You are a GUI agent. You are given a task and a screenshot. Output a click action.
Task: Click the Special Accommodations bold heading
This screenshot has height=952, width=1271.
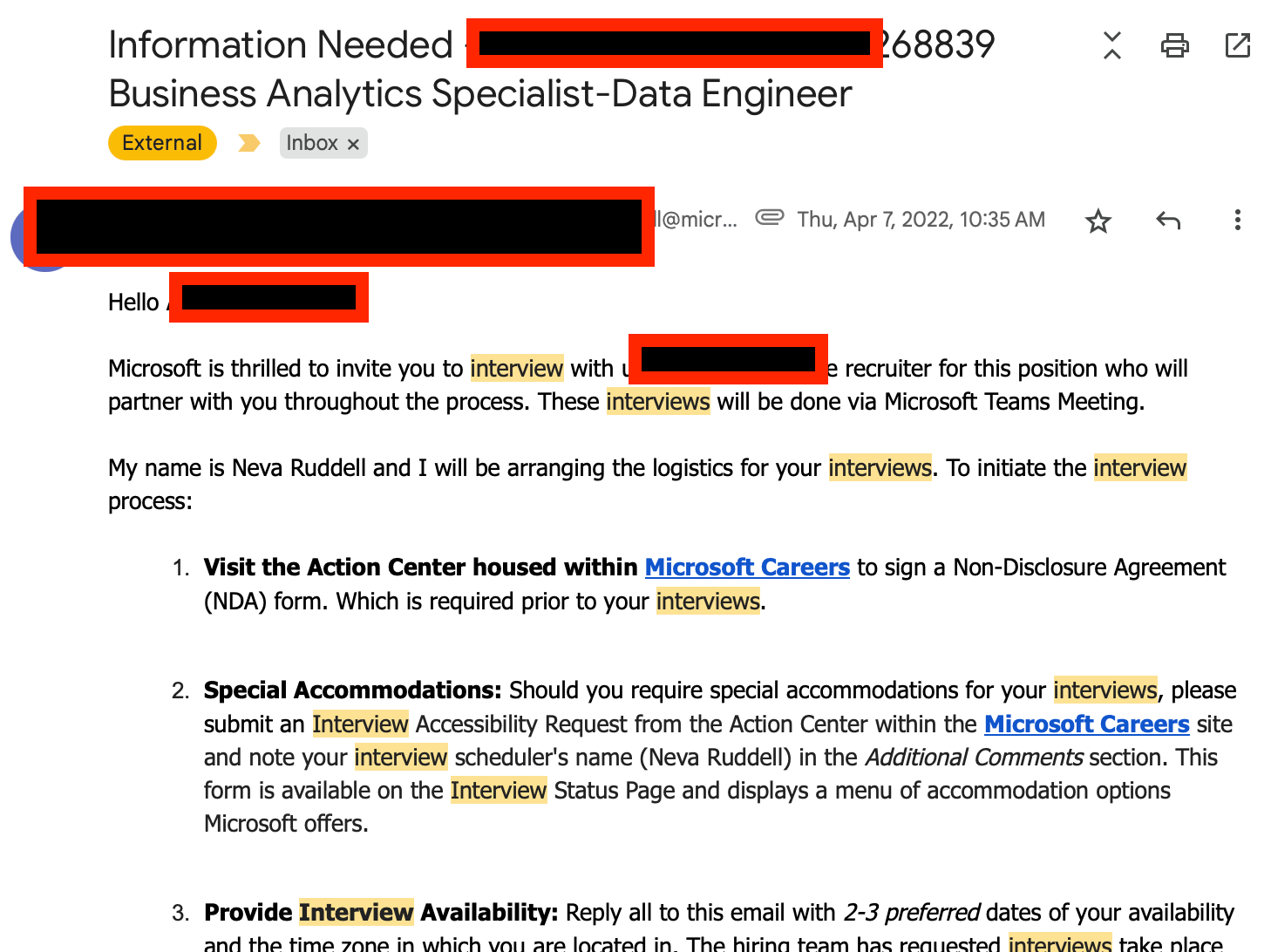click(x=352, y=690)
